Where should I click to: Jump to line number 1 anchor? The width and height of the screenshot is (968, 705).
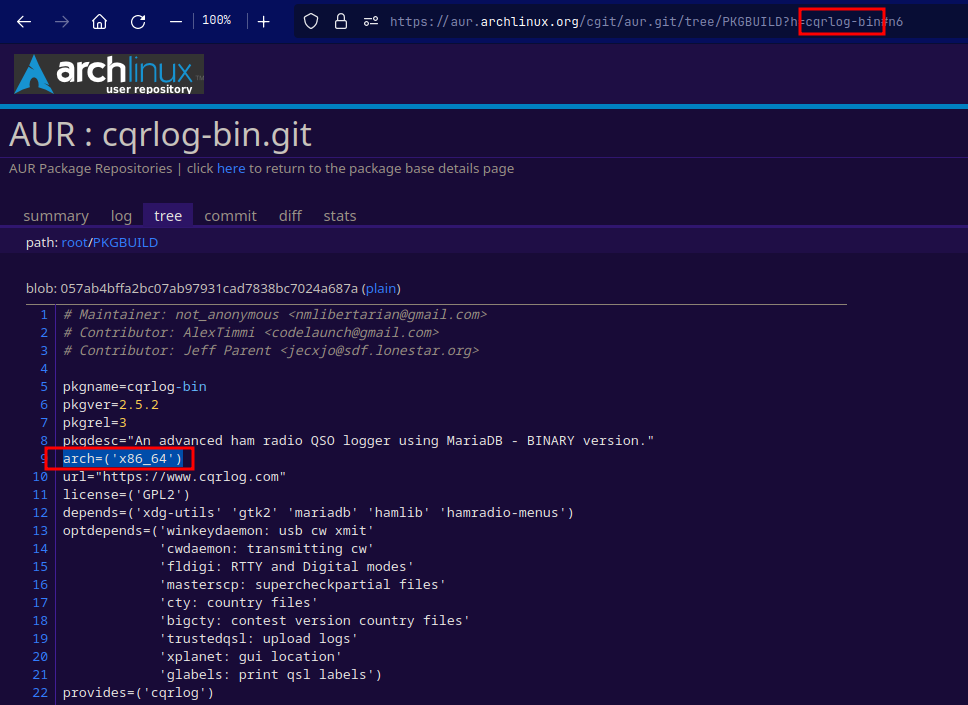point(44,315)
